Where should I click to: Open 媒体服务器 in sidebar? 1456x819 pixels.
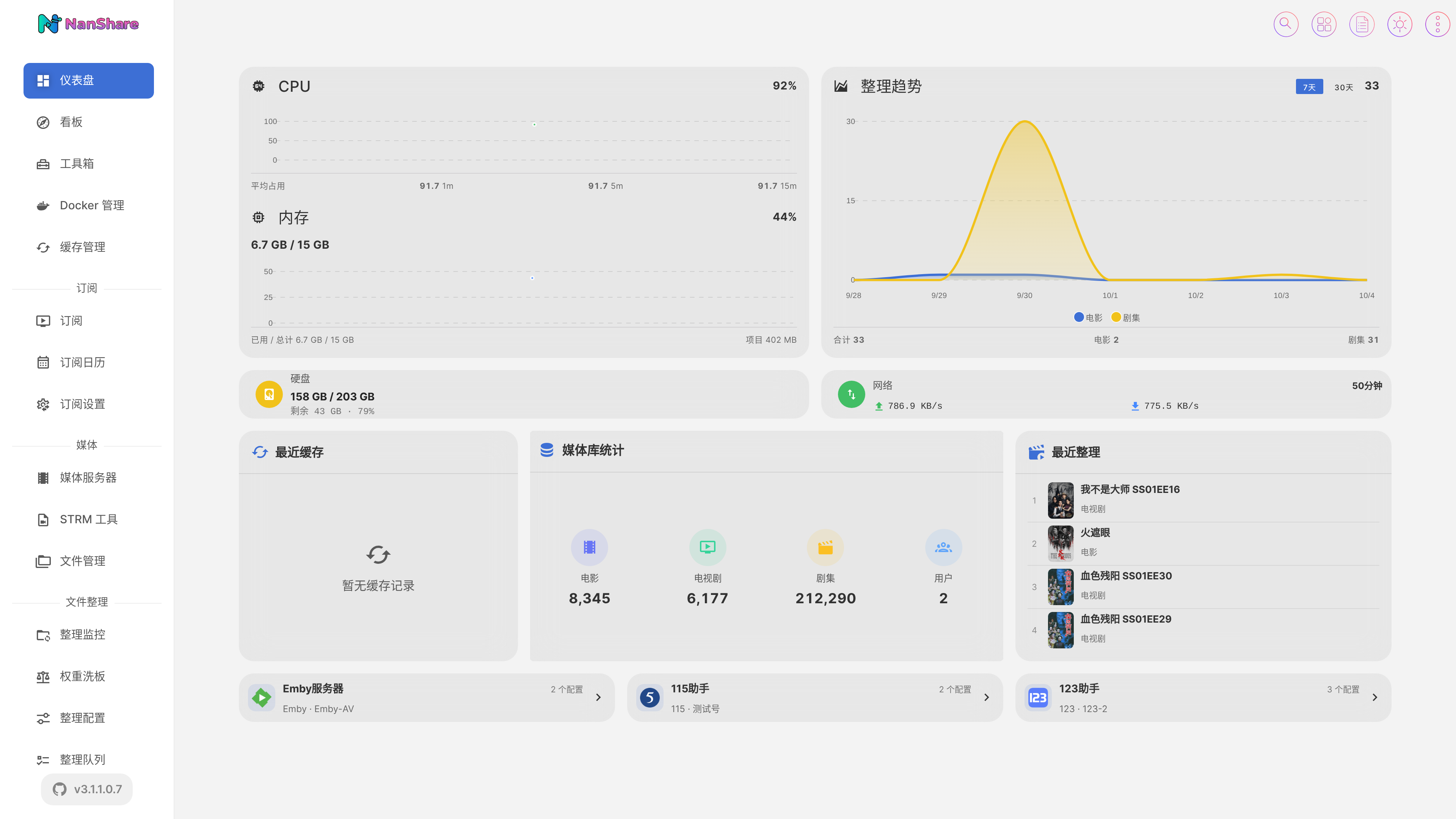tap(89, 478)
